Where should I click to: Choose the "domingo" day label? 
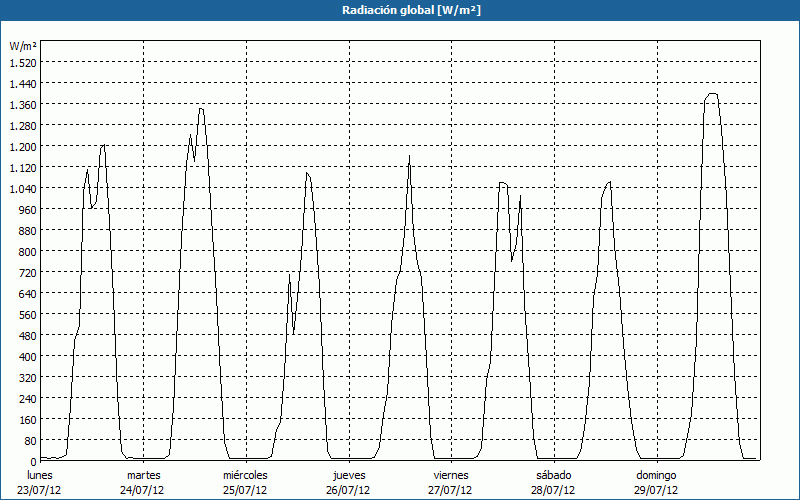pyautogui.click(x=657, y=474)
